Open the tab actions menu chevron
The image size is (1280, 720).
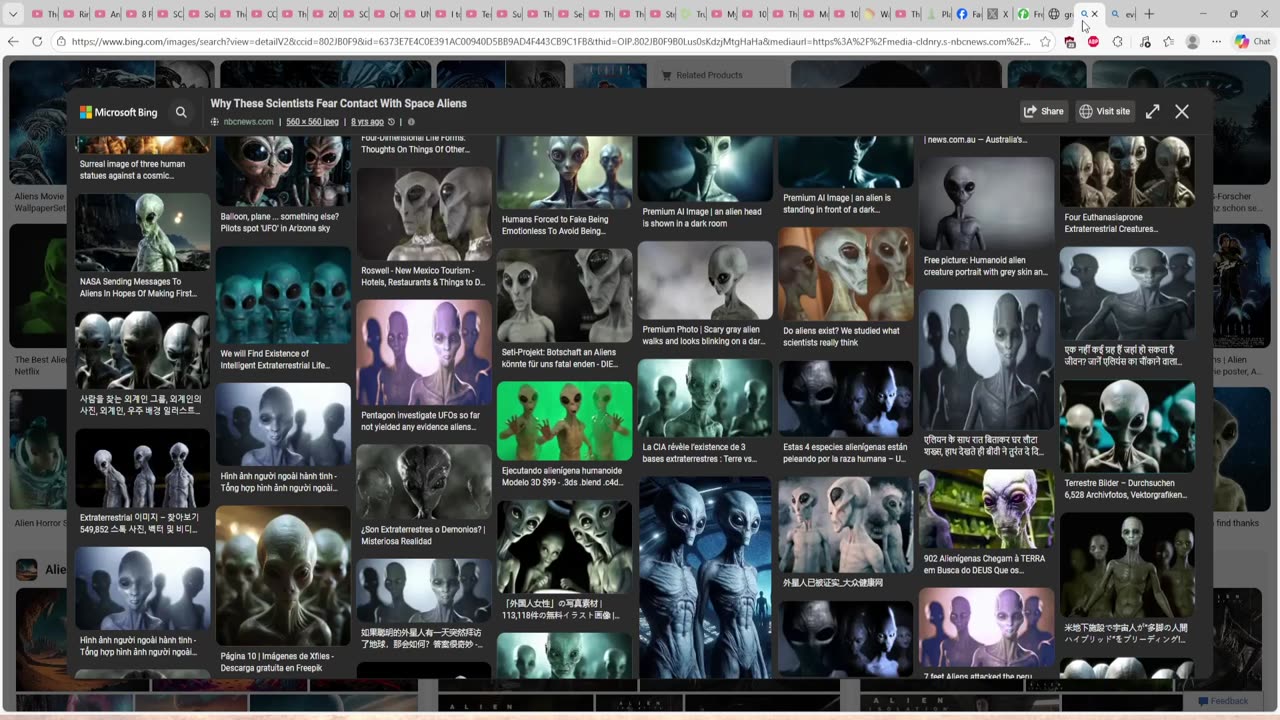[13, 14]
